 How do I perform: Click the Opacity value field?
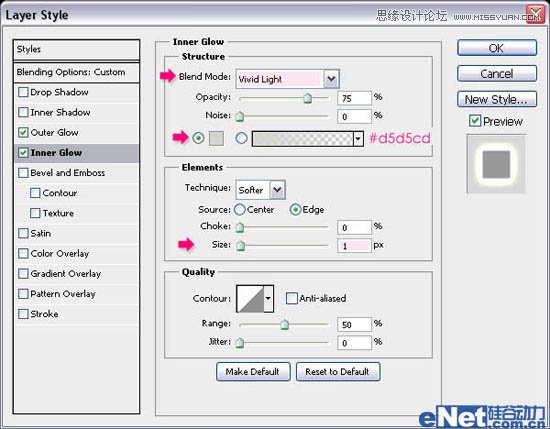click(354, 98)
